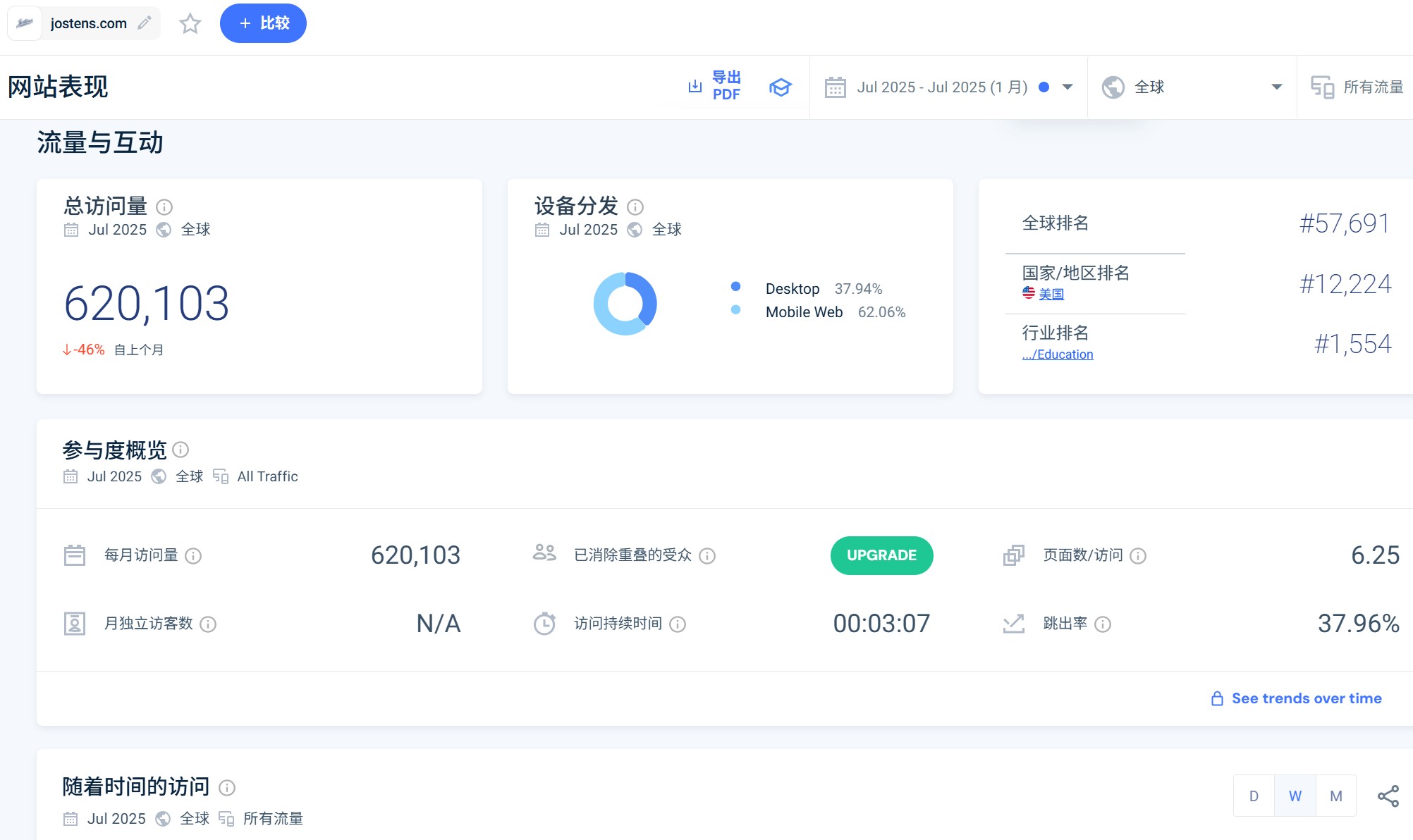Show info for 月独立访客数
The image size is (1413, 840).
208,624
